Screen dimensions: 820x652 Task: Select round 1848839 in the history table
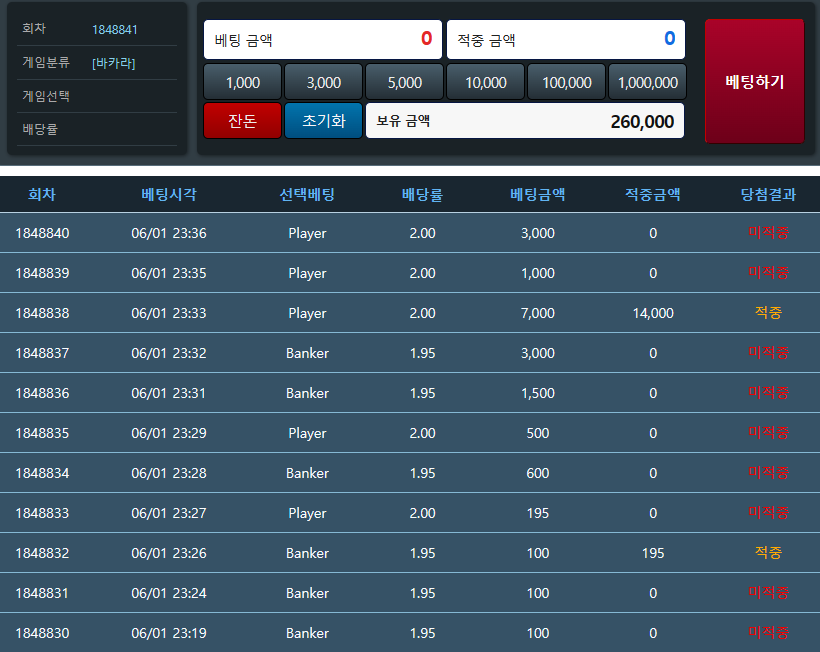click(42, 273)
